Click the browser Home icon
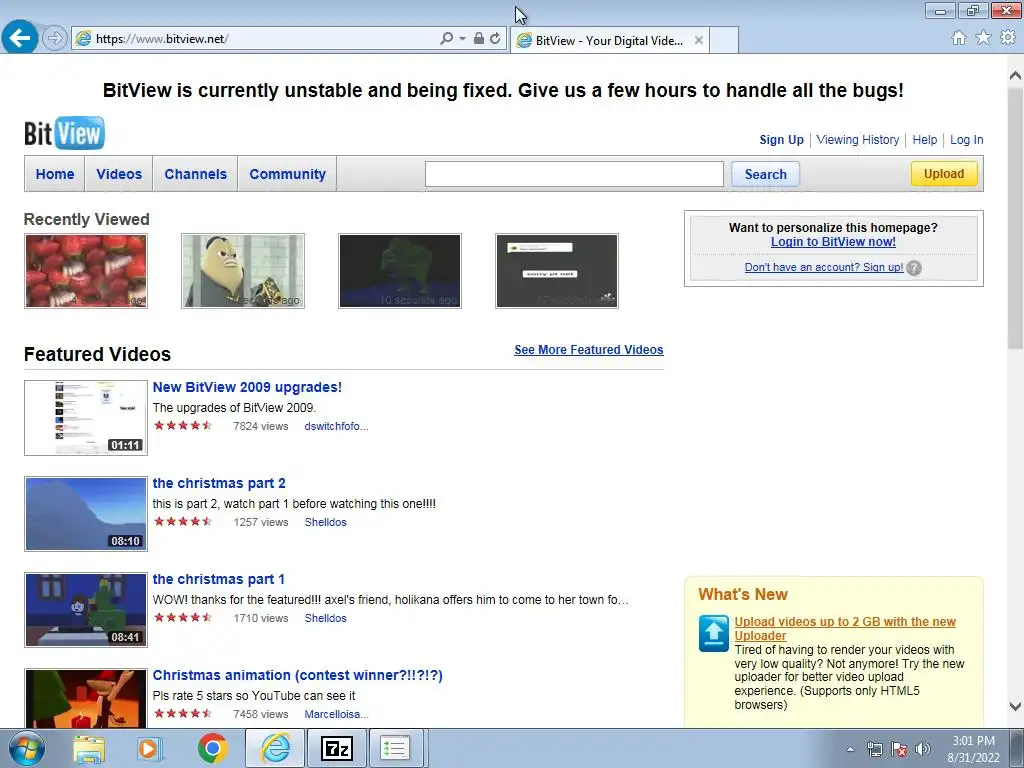Viewport: 1024px width, 768px height. point(959,38)
